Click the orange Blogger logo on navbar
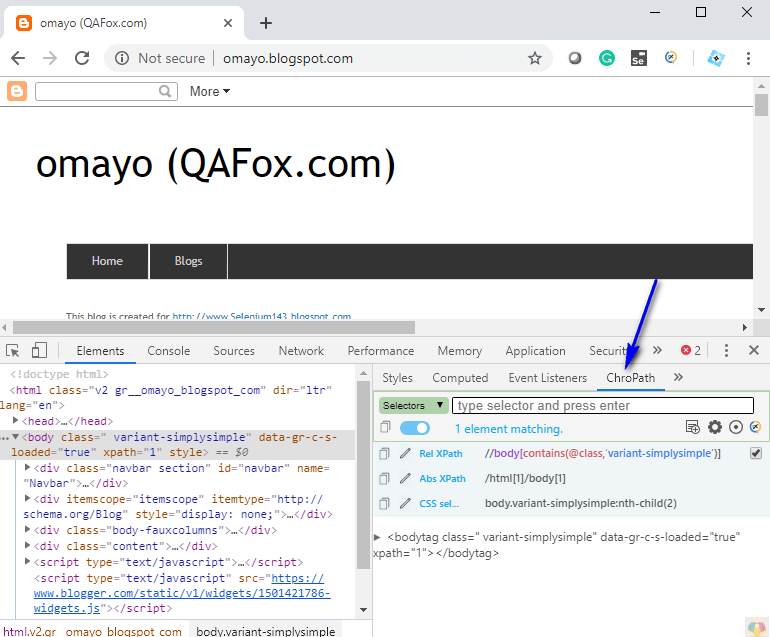770x637 pixels. (17, 91)
